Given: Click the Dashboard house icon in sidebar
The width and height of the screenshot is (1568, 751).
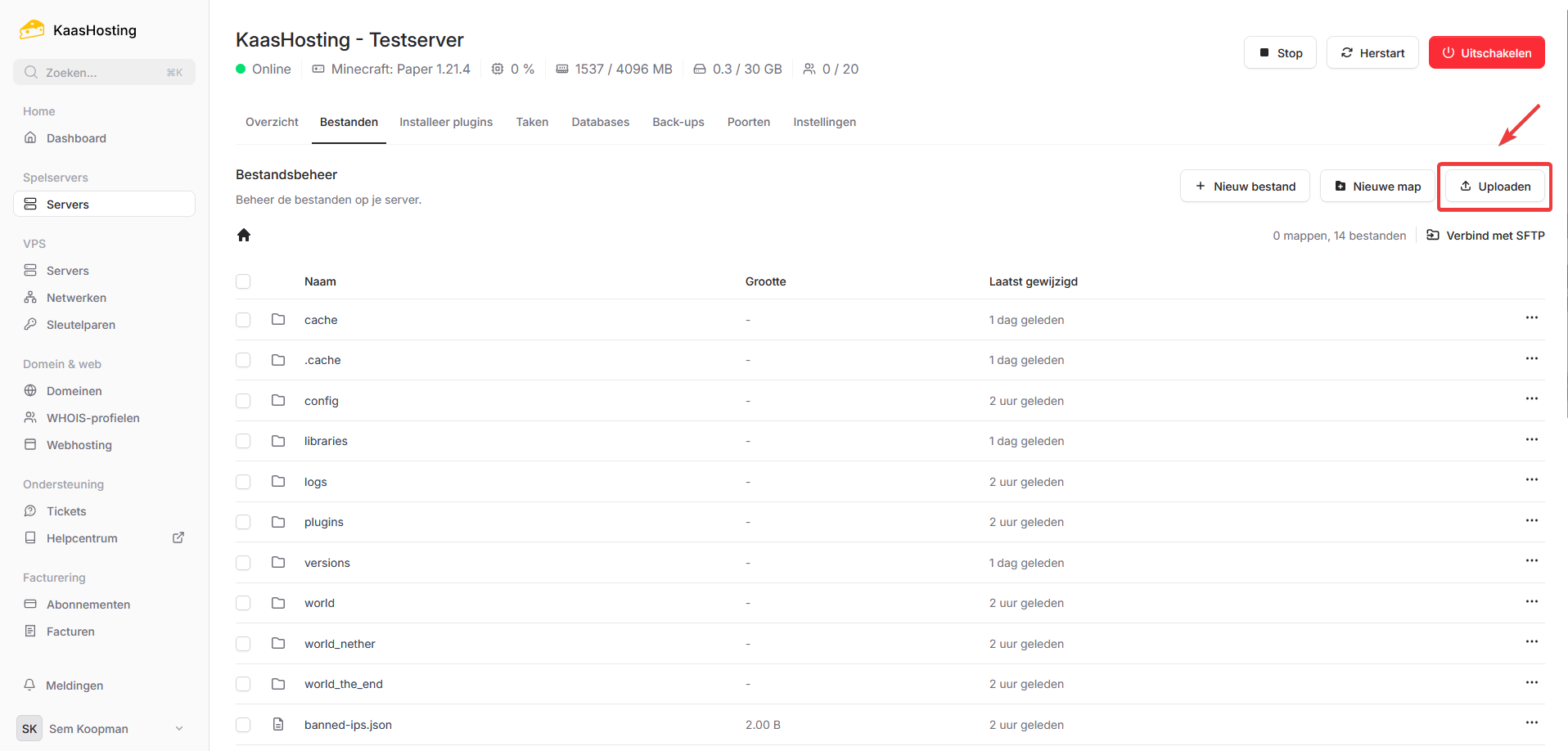Looking at the screenshot, I should [30, 138].
